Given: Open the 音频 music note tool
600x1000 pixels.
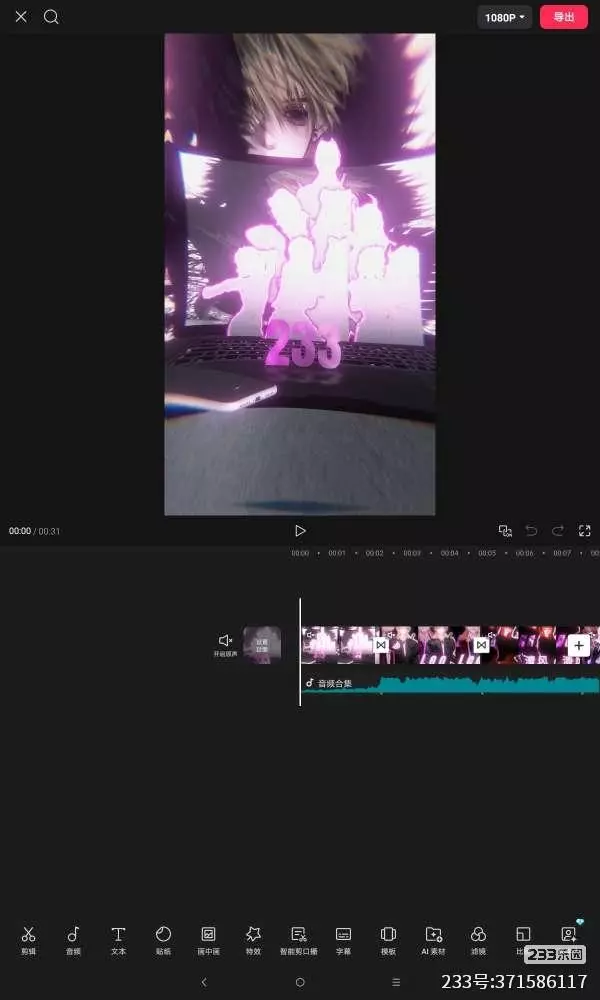Looking at the screenshot, I should pos(73,940).
